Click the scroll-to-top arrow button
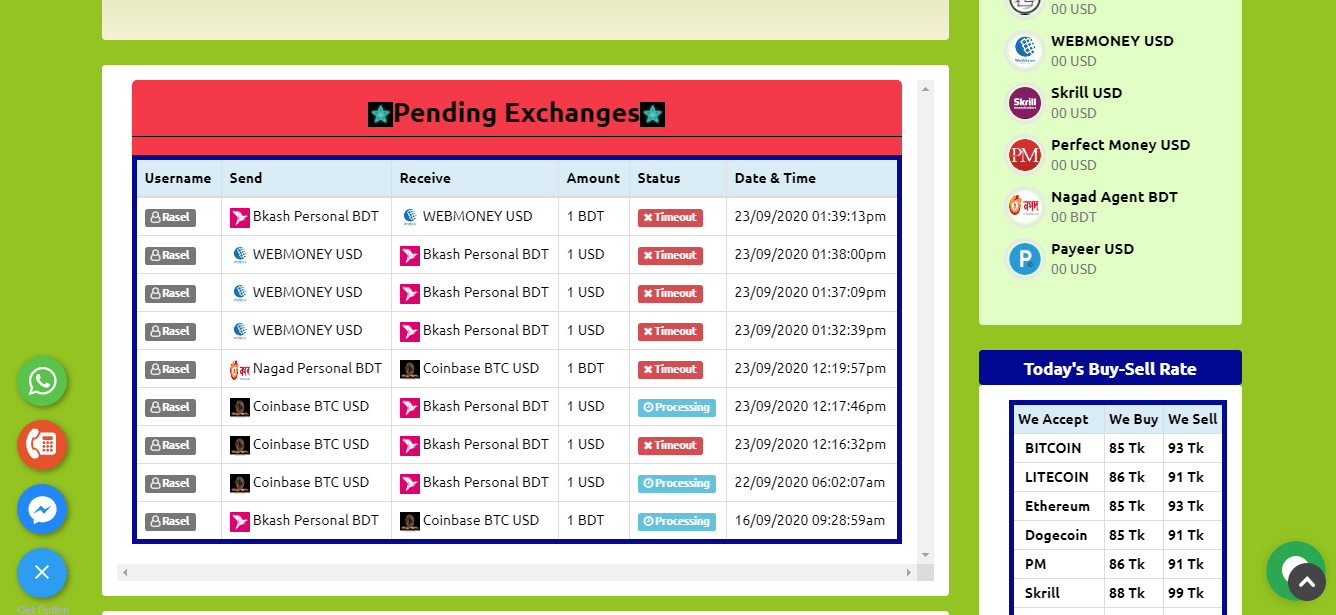Screen dimensions: 1336x615 coord(1307,582)
